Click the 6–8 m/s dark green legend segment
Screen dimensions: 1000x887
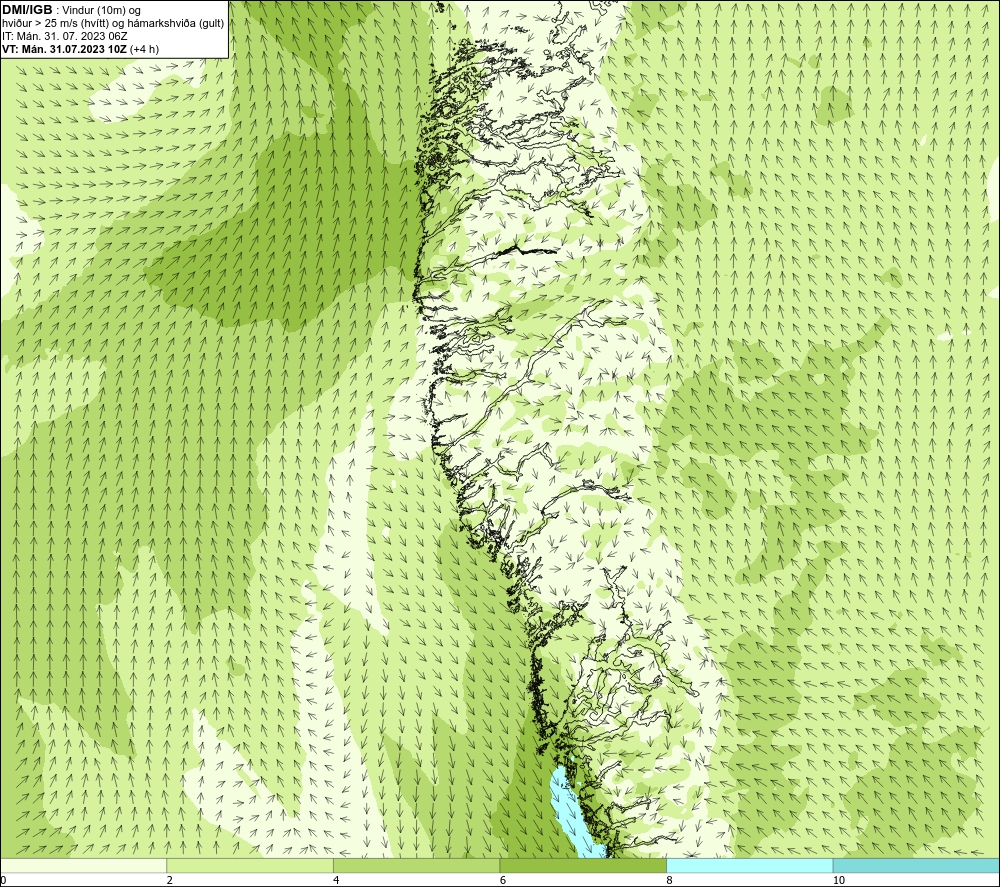point(583,865)
